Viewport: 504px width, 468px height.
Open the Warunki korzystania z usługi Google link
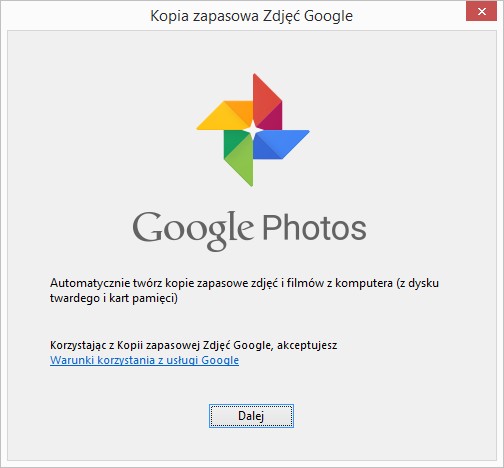144,360
